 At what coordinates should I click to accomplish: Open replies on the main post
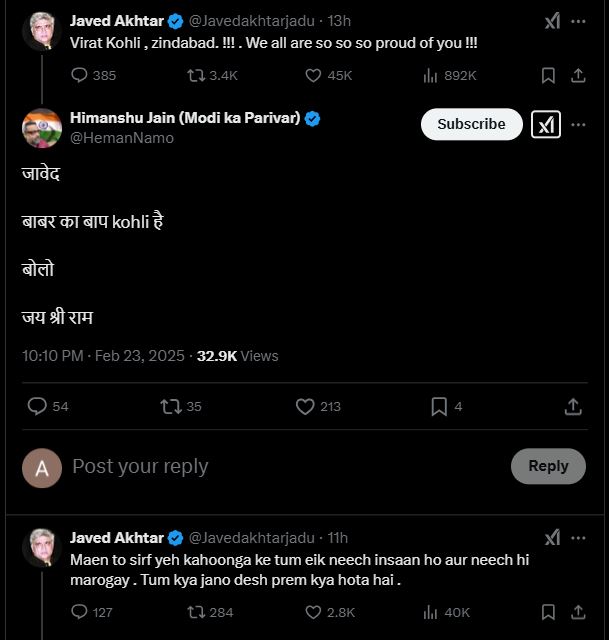pos(37,406)
